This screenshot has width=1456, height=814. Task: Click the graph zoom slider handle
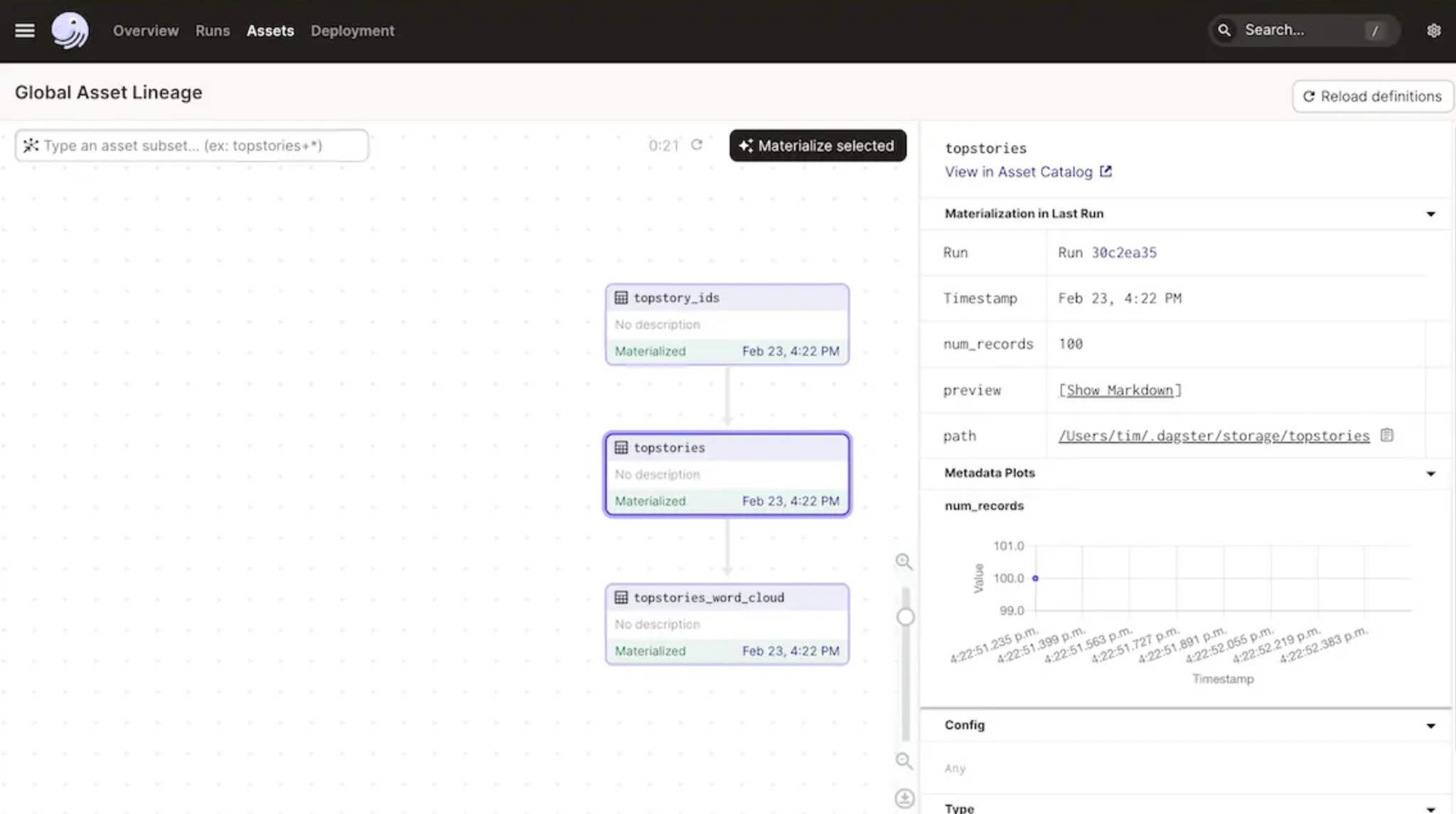[x=905, y=617]
